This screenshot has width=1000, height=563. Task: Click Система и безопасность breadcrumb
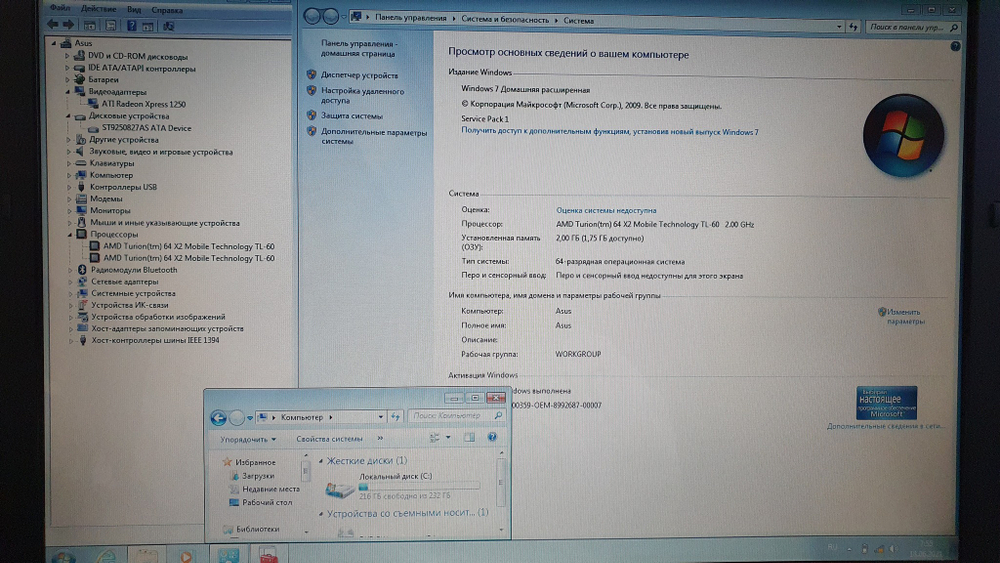pos(504,20)
